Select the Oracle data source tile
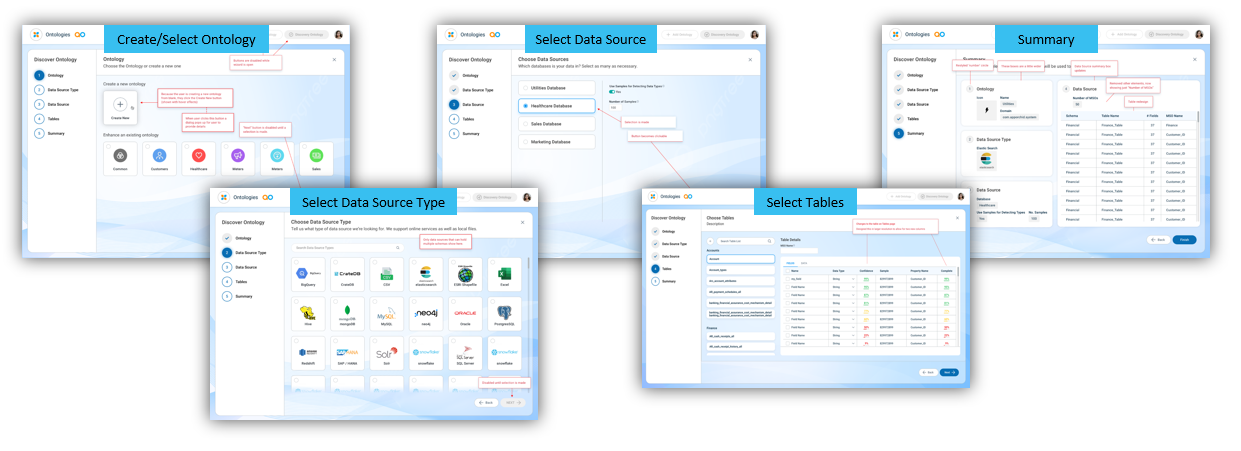Screen dimensions: 1241x451 (466, 315)
